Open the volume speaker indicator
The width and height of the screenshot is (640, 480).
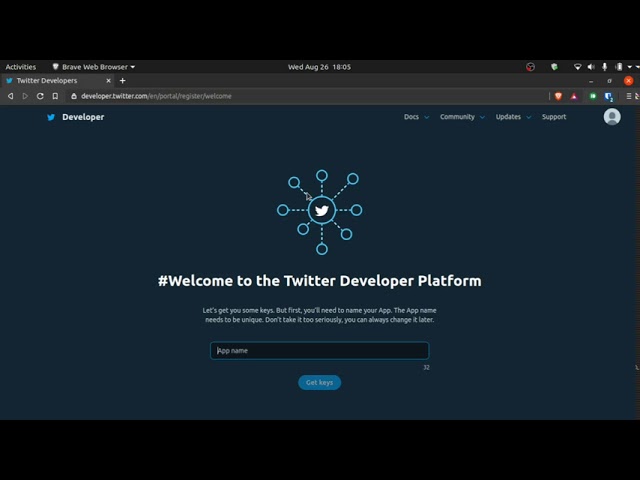point(591,67)
